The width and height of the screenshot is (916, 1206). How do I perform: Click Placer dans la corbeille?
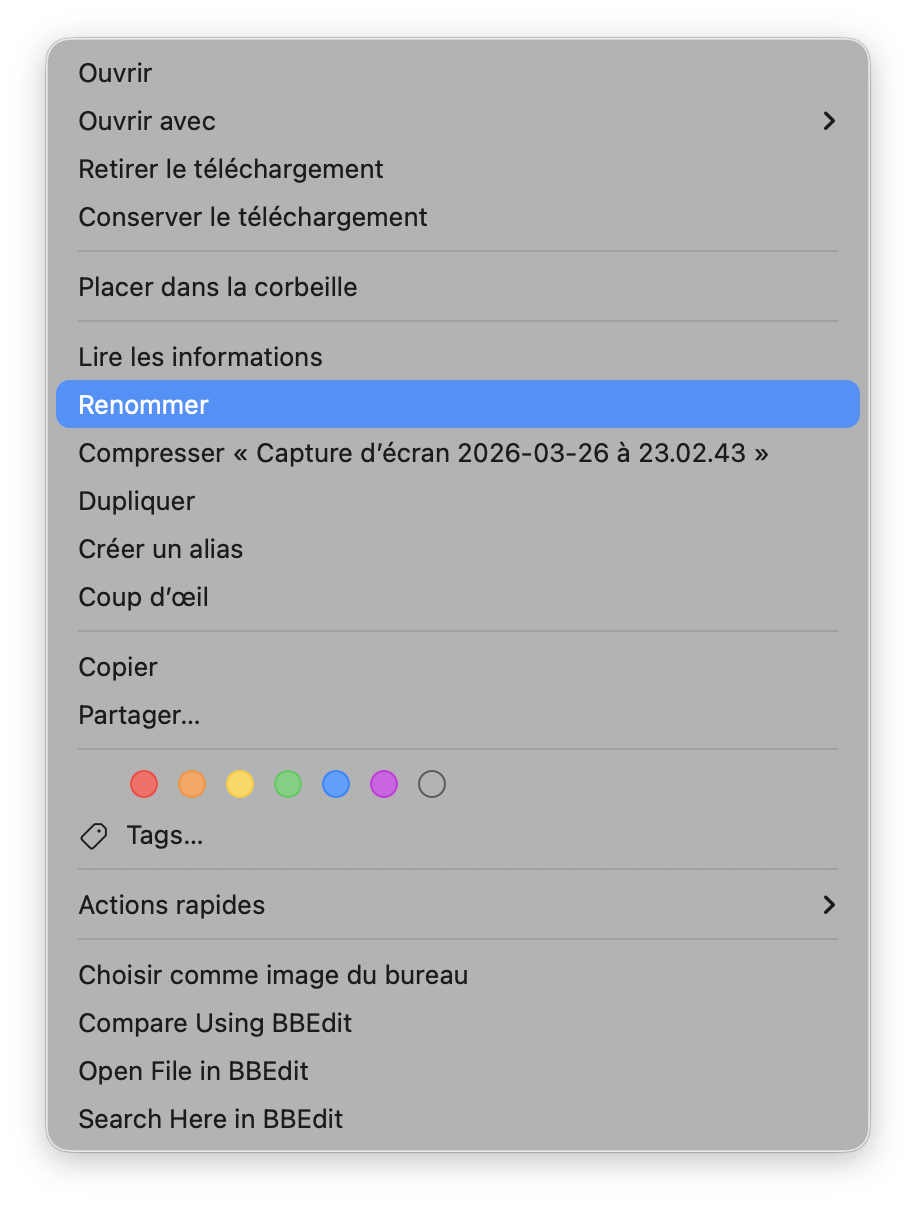point(217,287)
